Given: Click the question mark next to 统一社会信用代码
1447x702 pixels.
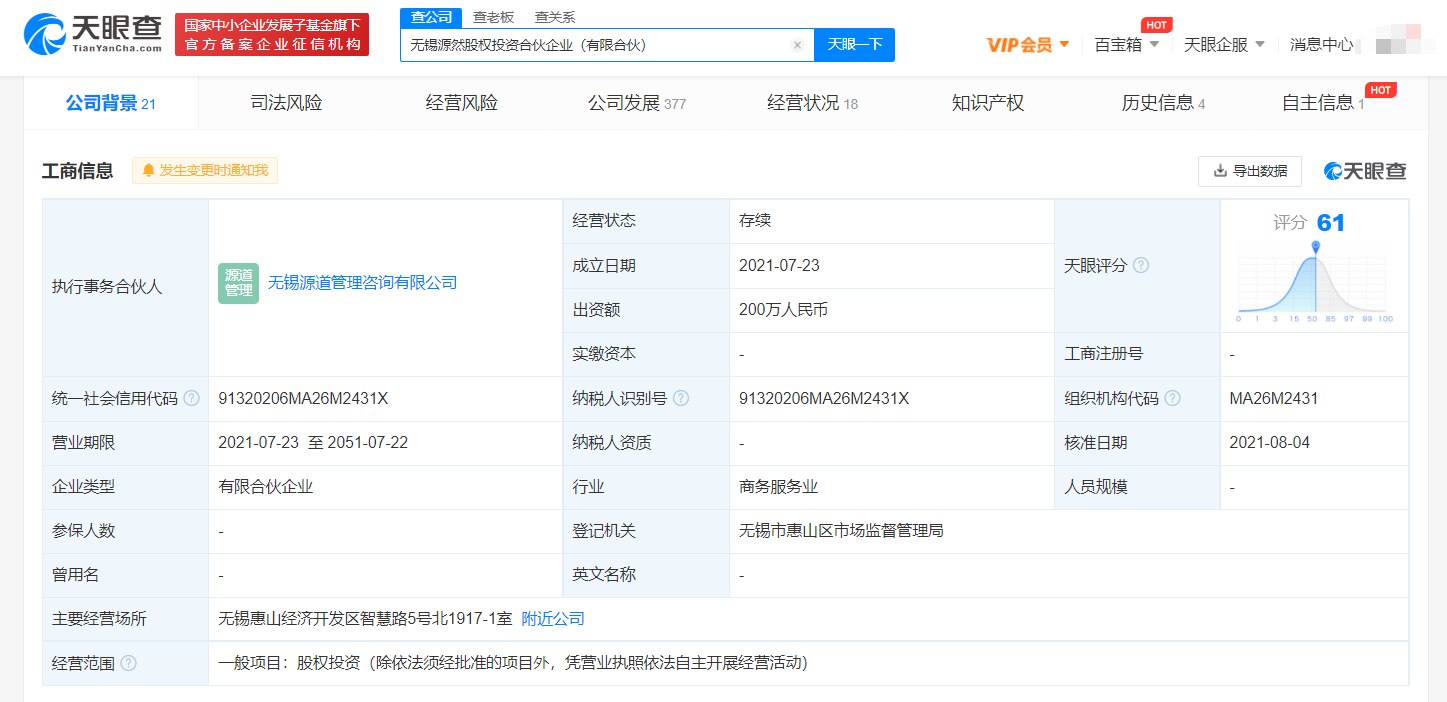Looking at the screenshot, I should click(x=190, y=398).
